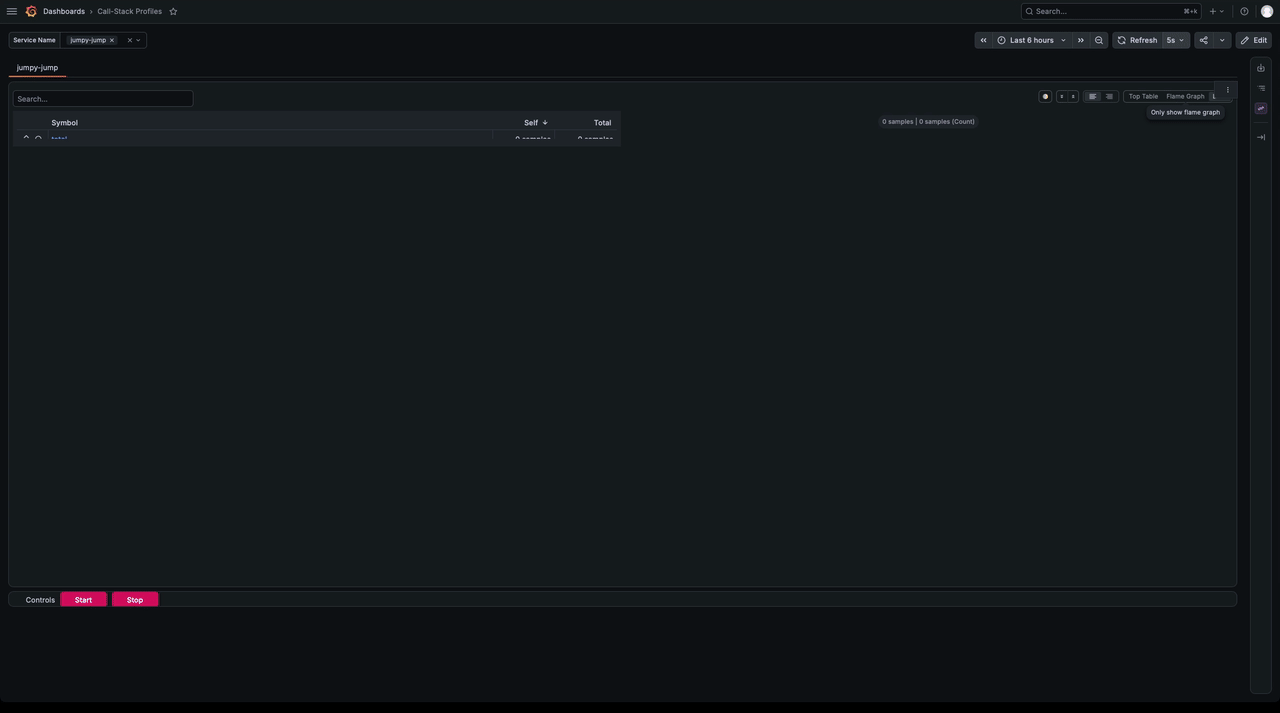Change the flame graph color scheme
Screen dimensions: 1280x713
tap(1045, 97)
